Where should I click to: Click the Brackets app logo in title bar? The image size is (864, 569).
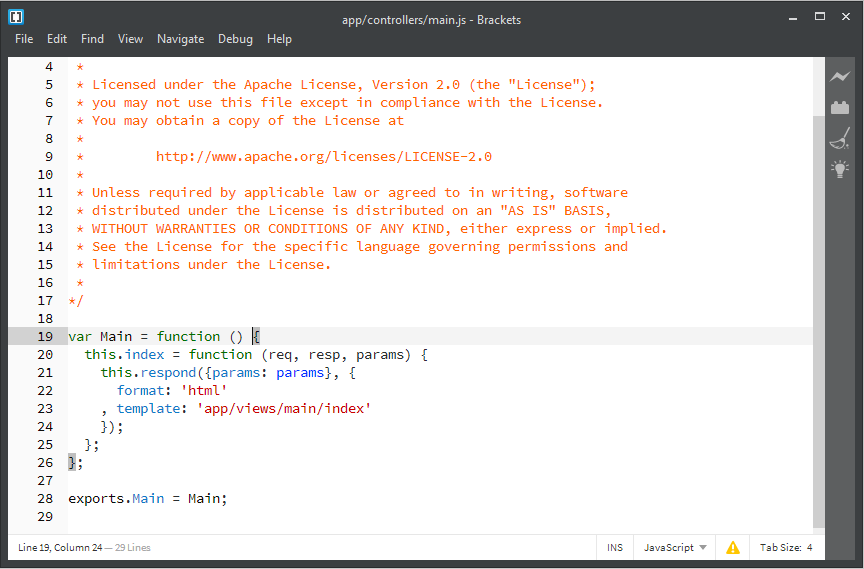coord(16,18)
